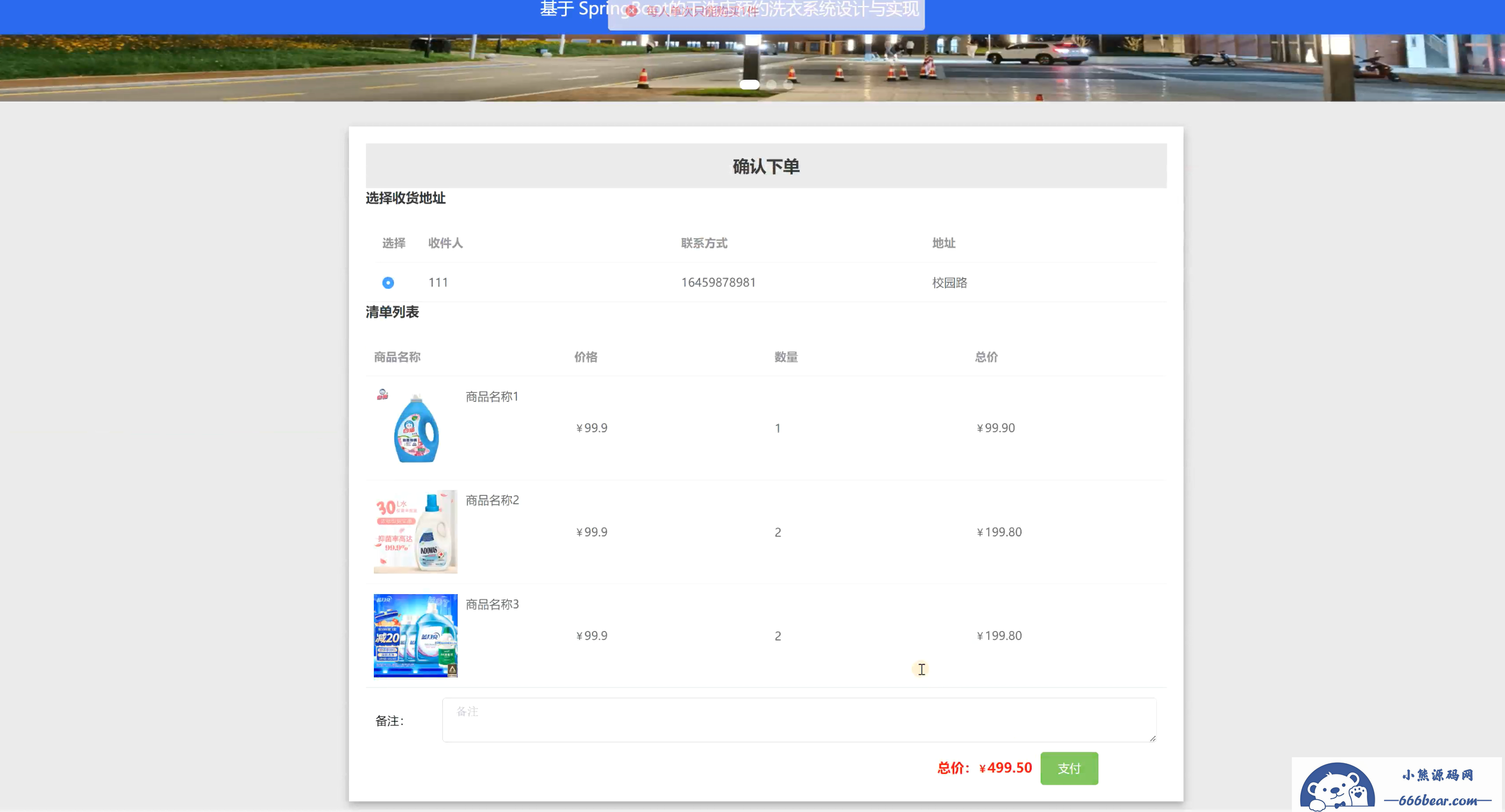Viewport: 1505px width, 812px height.
Task: Click the phone number 16459878981
Action: tap(718, 282)
